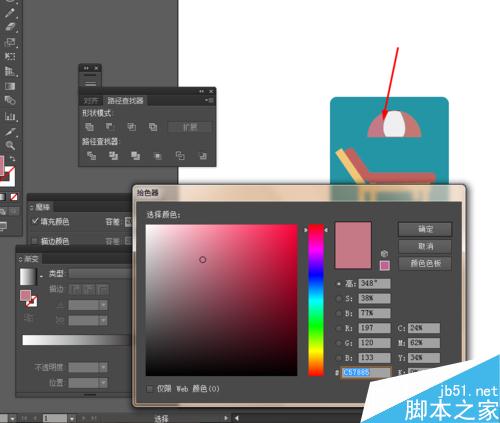This screenshot has width=500, height=423.
Task: Click Pathfinder Merge icon
Action: (135, 155)
